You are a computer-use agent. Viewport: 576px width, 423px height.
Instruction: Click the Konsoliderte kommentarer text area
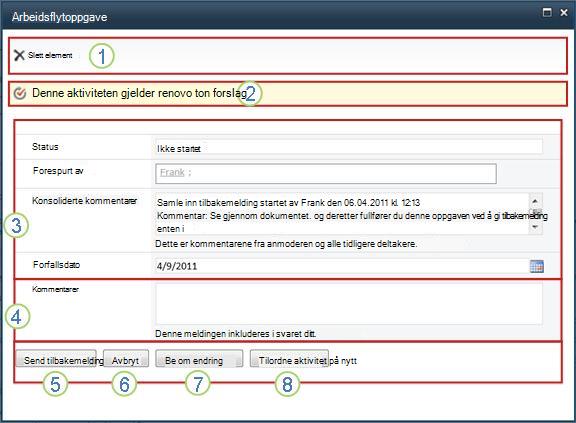342,214
